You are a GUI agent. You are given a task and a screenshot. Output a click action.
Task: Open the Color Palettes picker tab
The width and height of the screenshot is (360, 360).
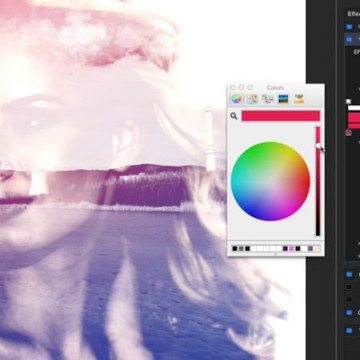268,99
